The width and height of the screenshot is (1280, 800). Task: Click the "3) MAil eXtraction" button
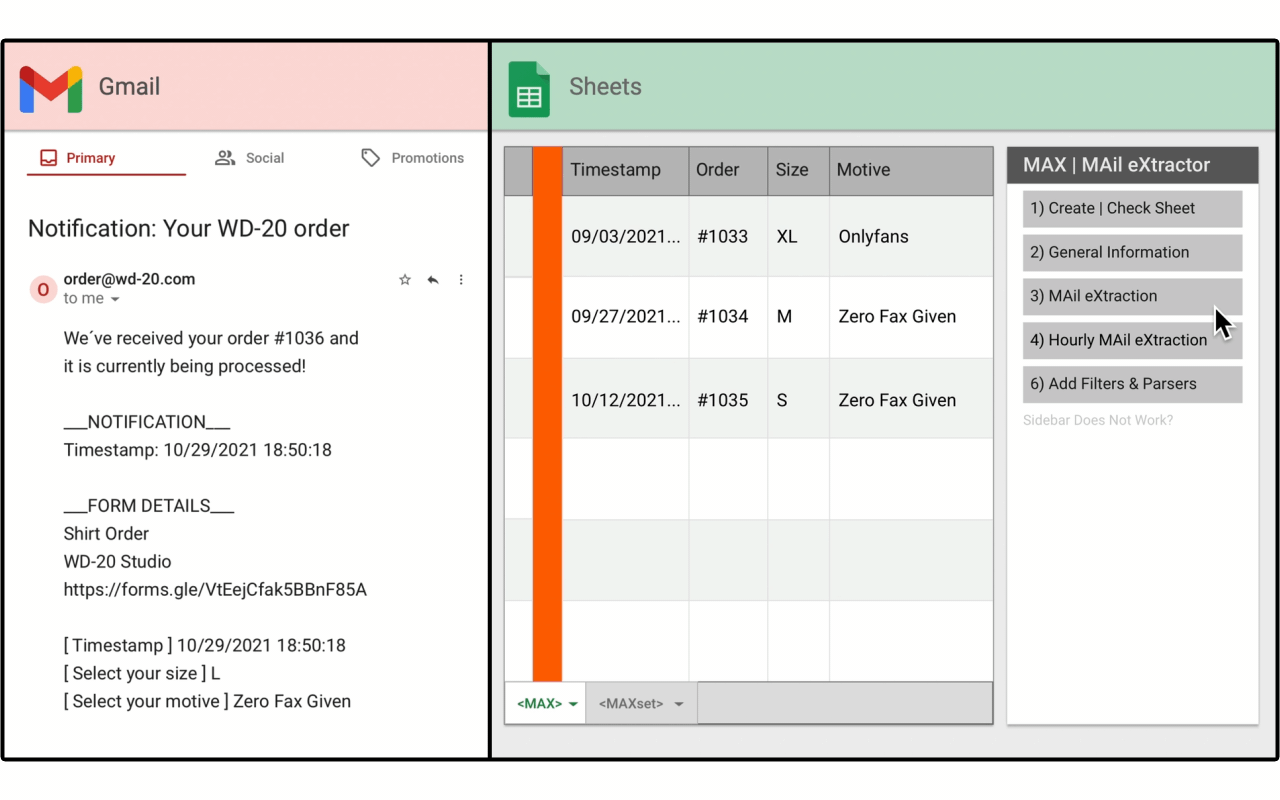coord(1131,296)
